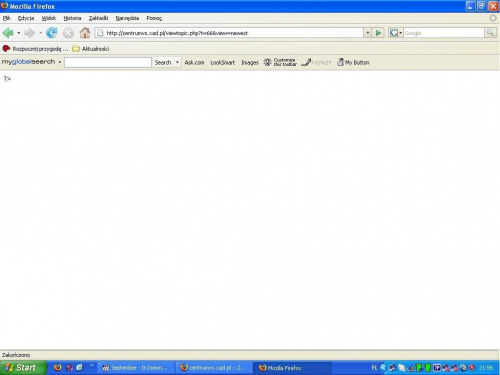The image size is (500, 375).
Task: Click the LookSmart toolbar link
Action: point(222,62)
